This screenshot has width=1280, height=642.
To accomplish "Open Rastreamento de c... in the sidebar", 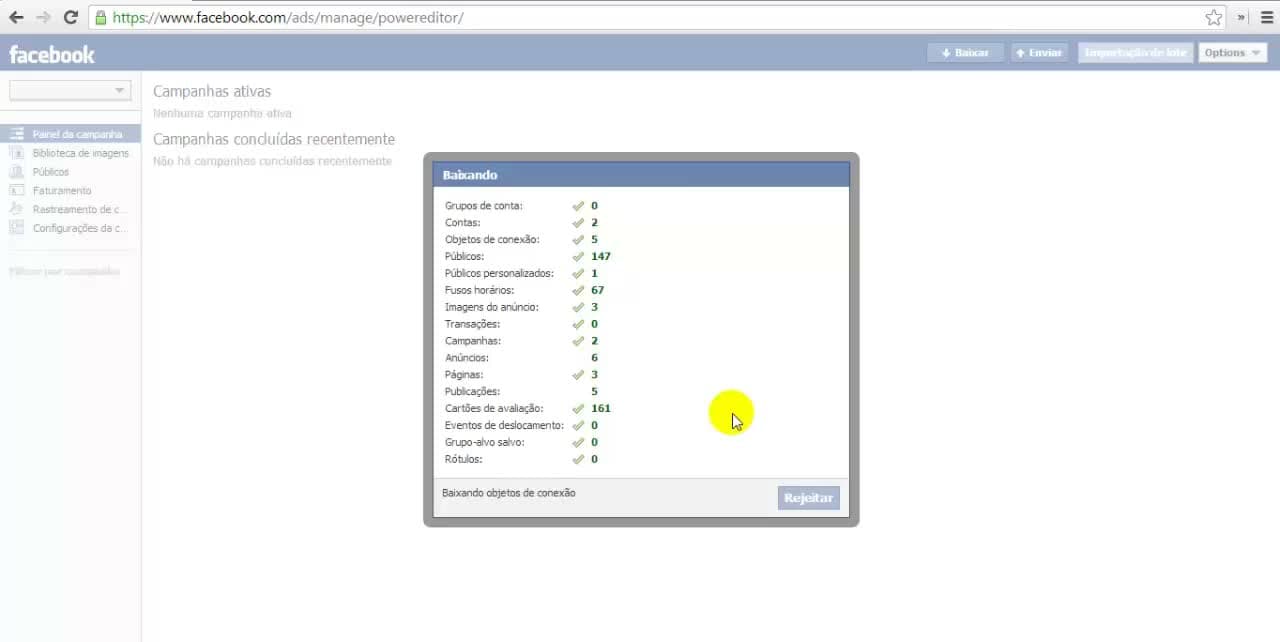I will click(x=70, y=209).
